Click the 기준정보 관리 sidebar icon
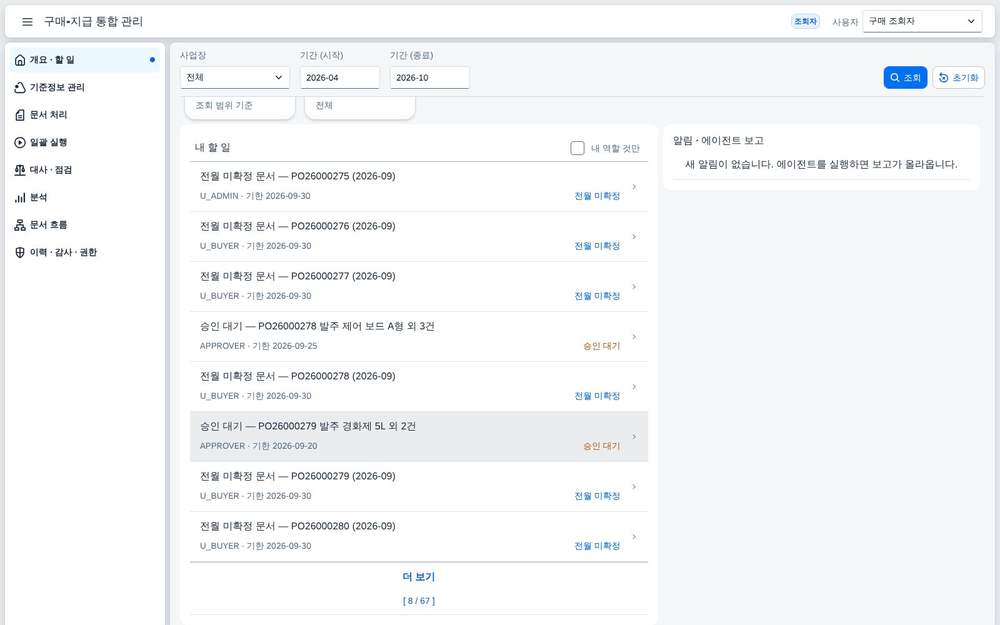This screenshot has height=625, width=1000. point(20,87)
